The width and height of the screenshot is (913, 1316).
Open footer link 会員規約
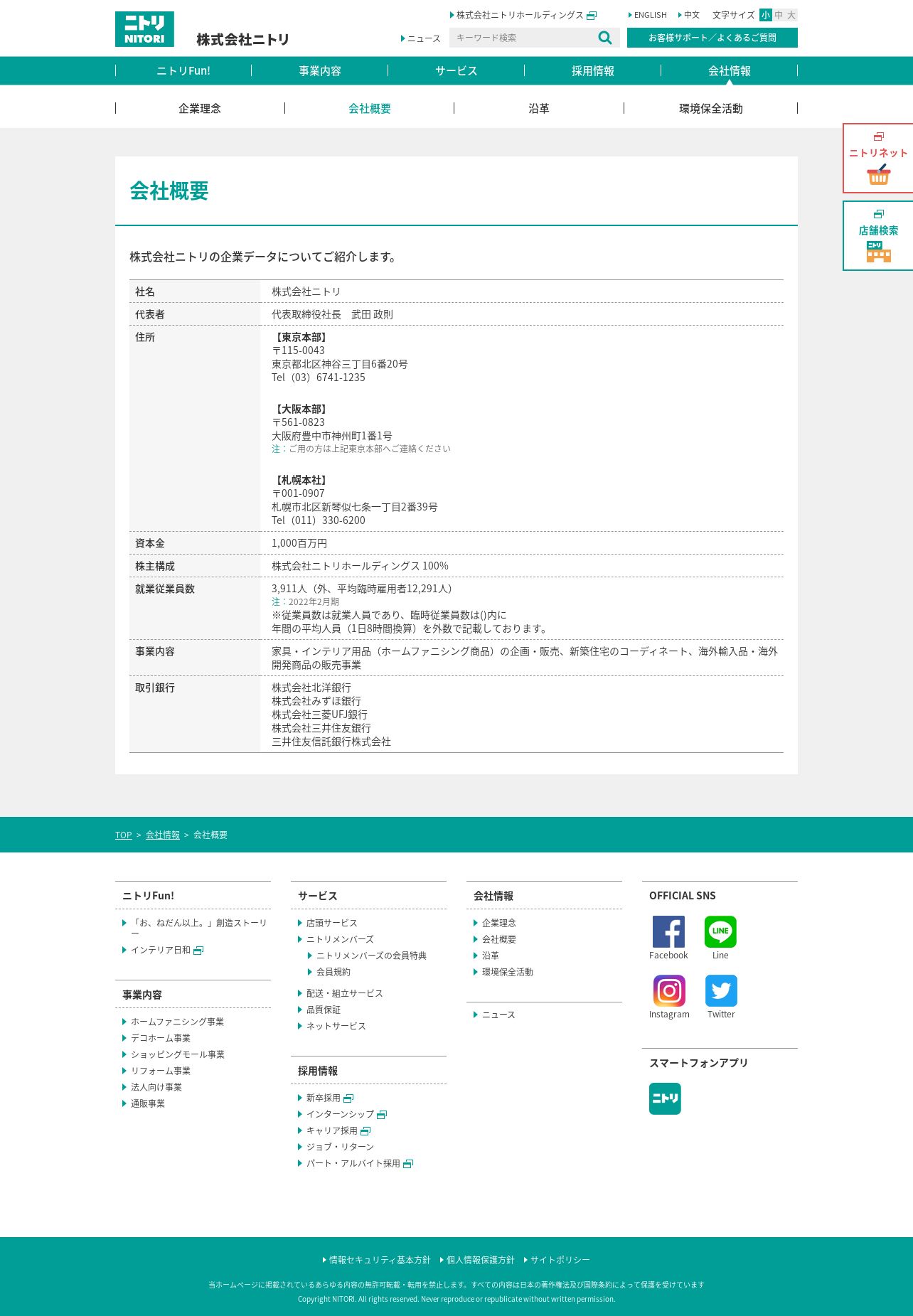tap(333, 972)
